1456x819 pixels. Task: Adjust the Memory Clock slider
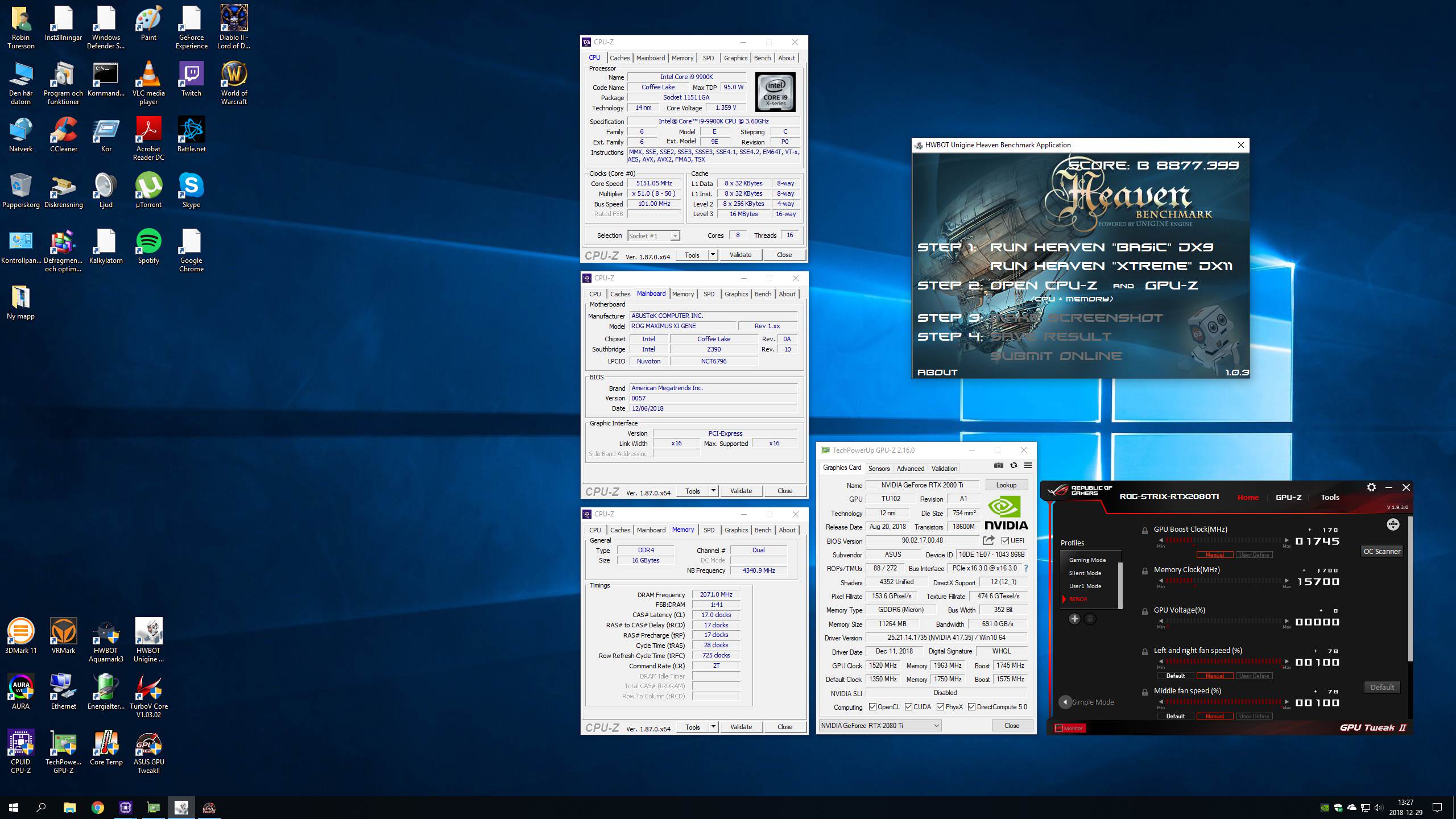click(x=1224, y=581)
